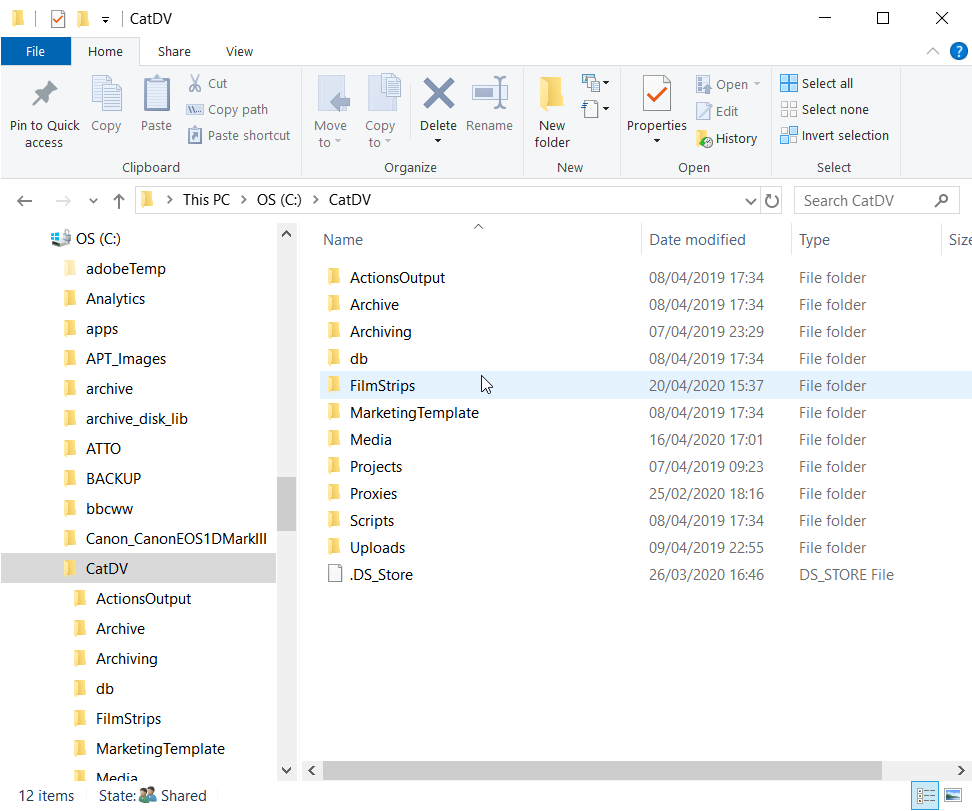Click chevron after This PC in breadcrumb
Viewport: 972px width, 811px height.
[x=244, y=200]
